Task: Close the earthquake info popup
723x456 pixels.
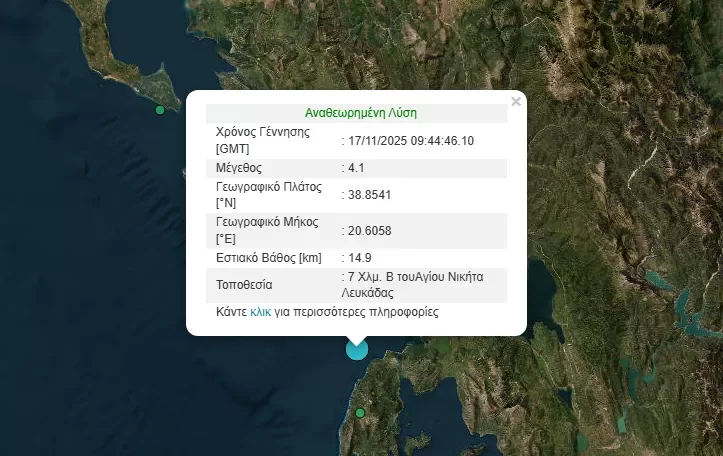Action: 516,101
